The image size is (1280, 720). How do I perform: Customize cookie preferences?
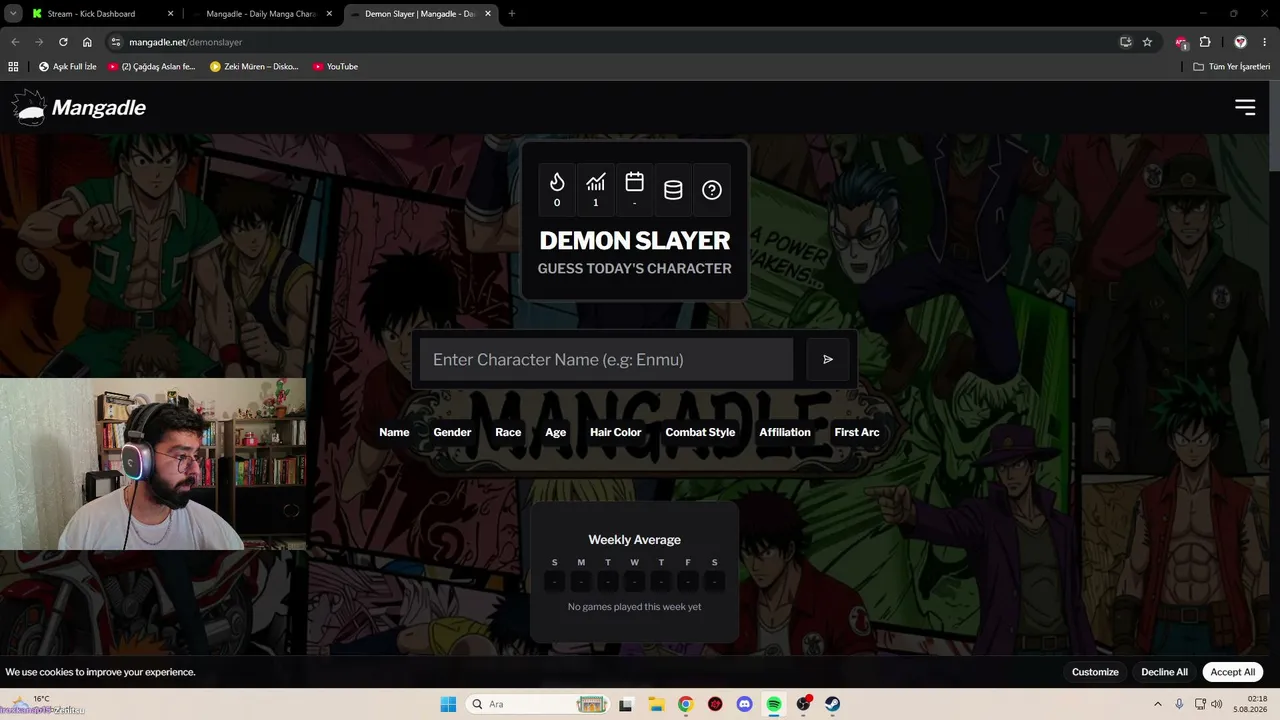click(1095, 672)
